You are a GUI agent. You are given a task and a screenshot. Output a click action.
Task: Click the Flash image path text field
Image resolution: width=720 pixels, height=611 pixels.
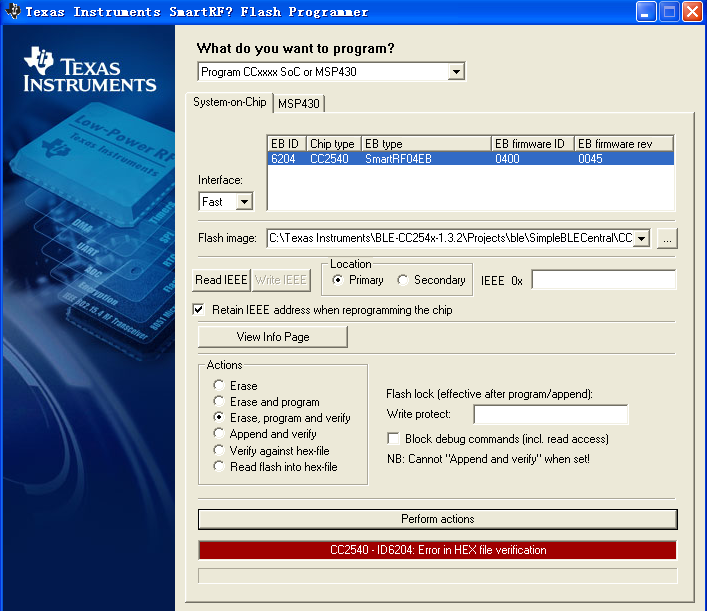450,238
